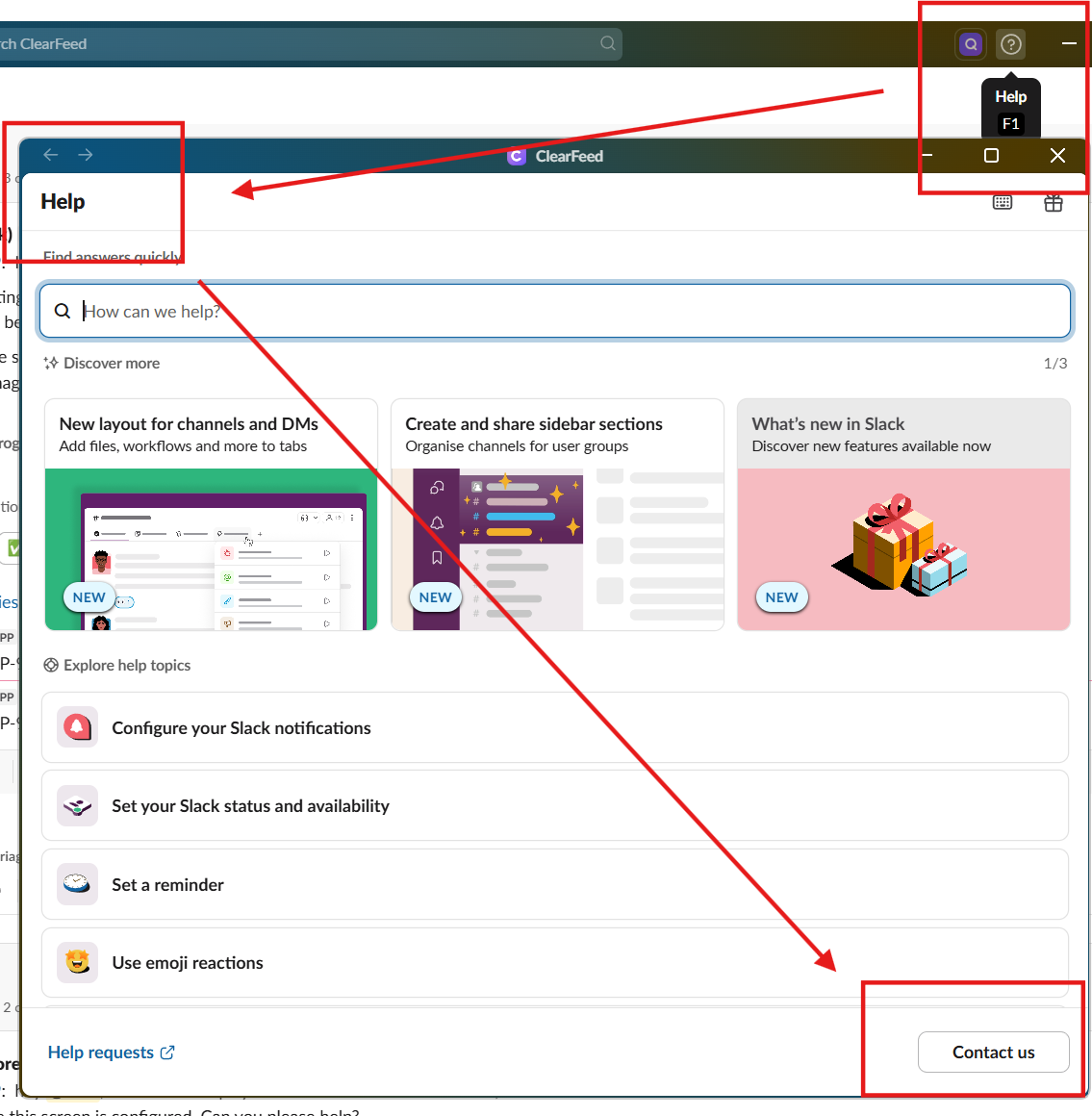This screenshot has height=1116, width=1092.
Task: Click the Help question mark icon
Action: point(1011,45)
